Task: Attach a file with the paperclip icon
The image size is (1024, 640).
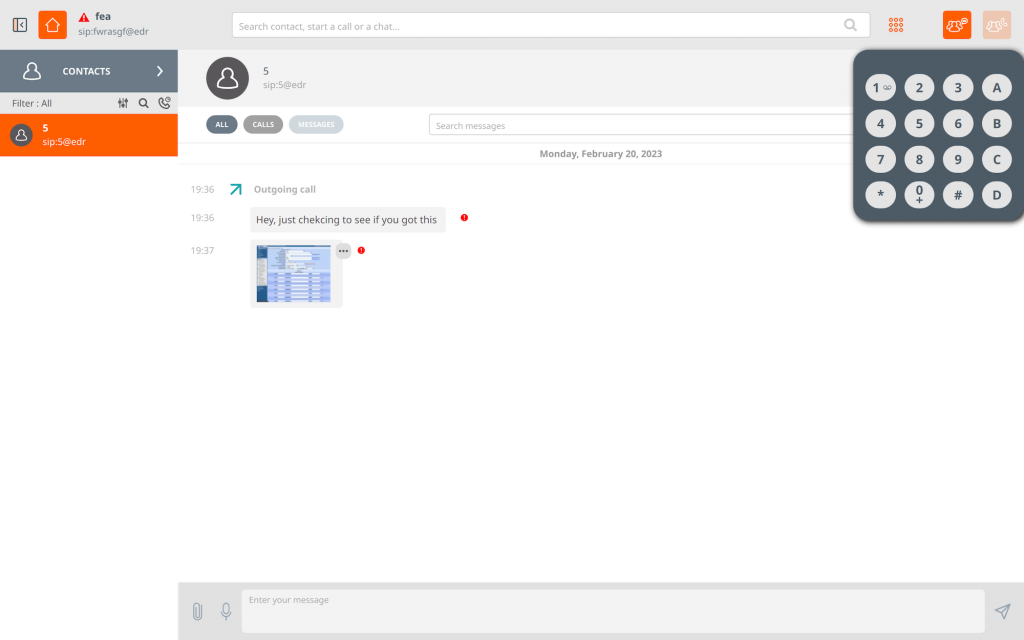Action: (197, 611)
